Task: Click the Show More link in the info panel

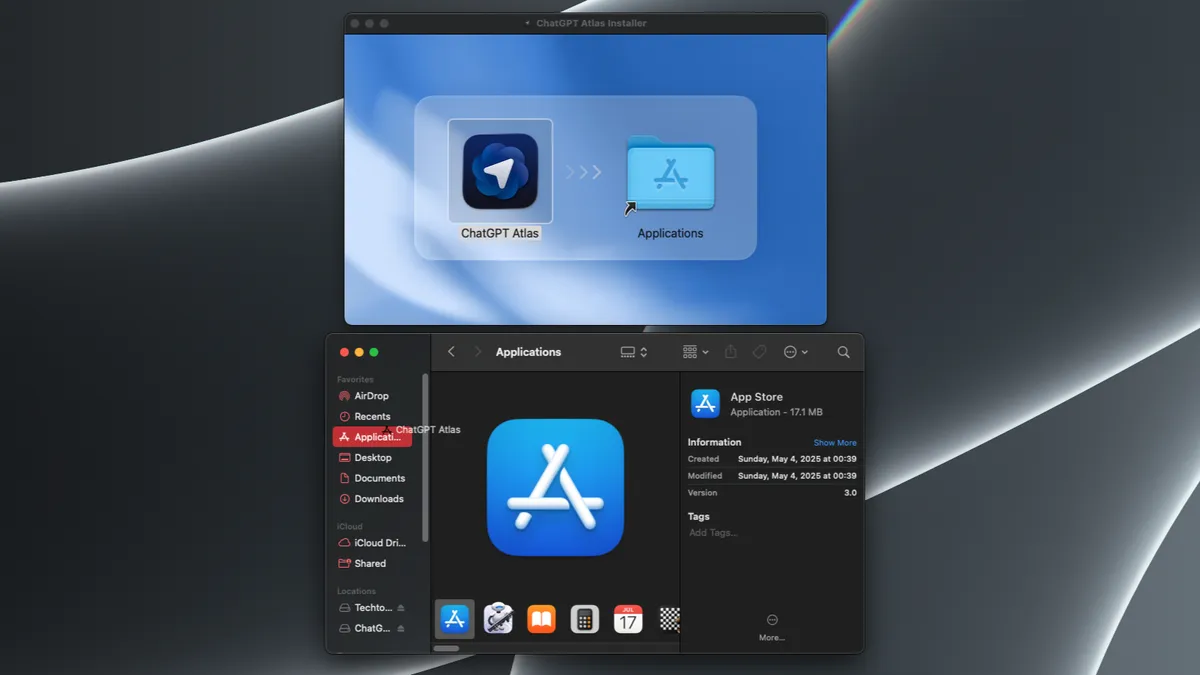Action: 835,442
